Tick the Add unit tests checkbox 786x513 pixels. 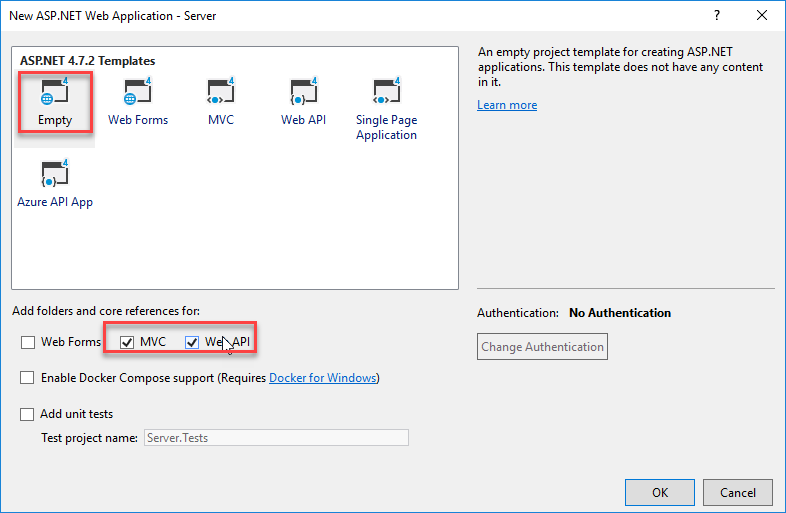click(x=27, y=414)
